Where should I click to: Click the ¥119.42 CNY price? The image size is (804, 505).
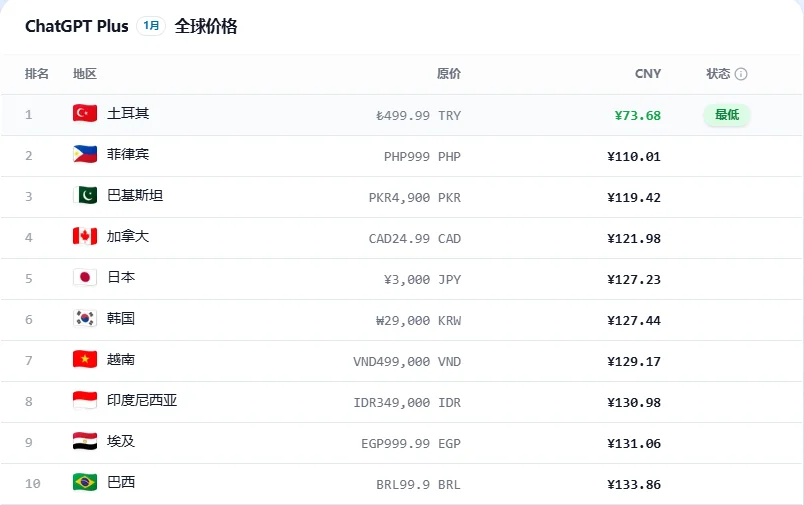click(634, 198)
